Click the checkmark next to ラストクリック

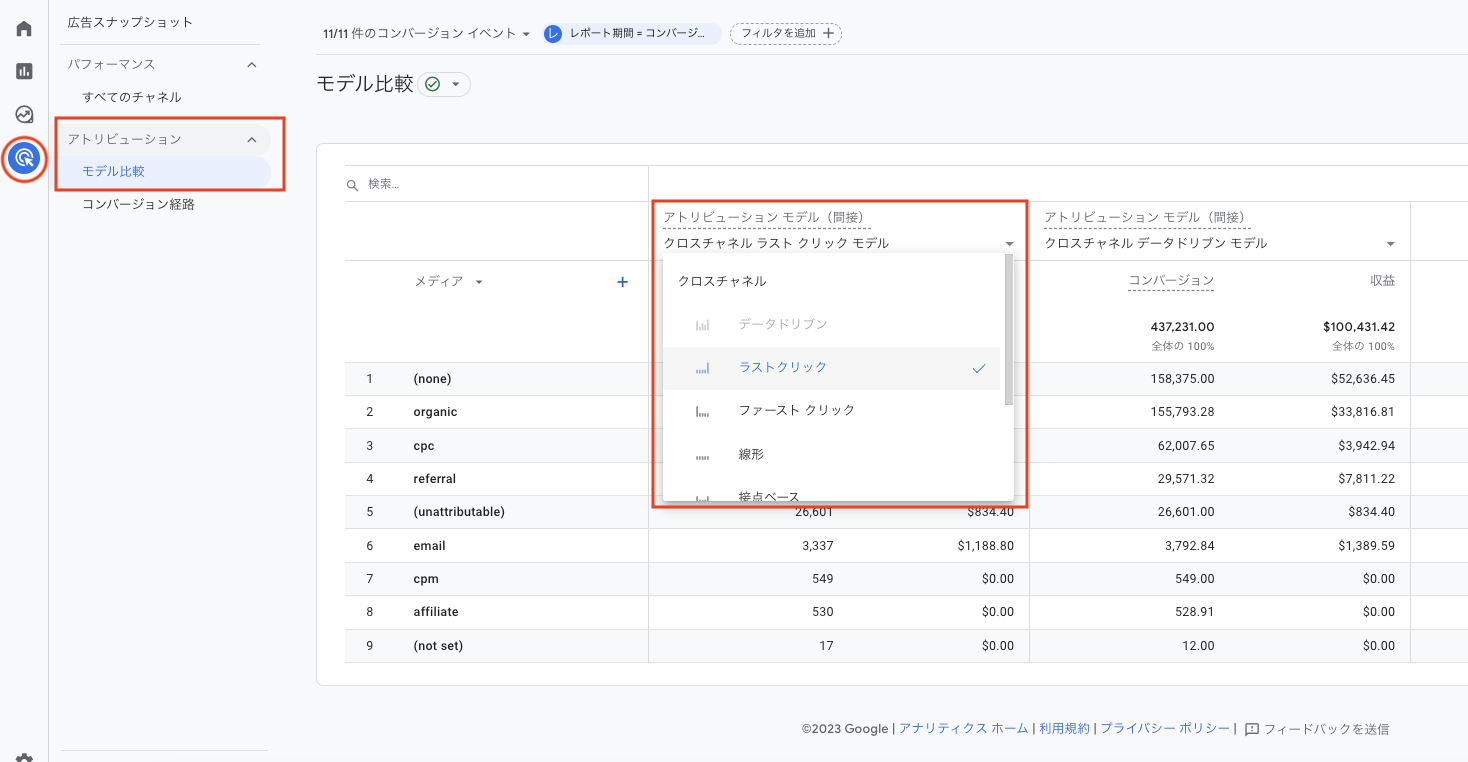pos(979,368)
